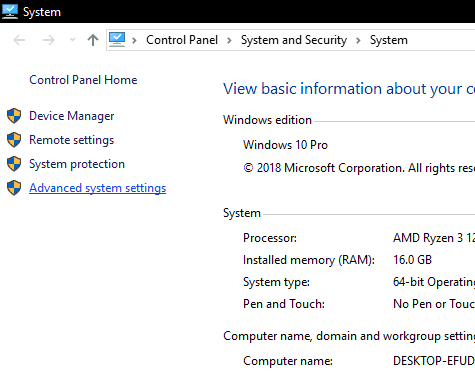Click the 'DESKTOP-EFUD' computer name value
Screen dimensions: 475x373
434,361
